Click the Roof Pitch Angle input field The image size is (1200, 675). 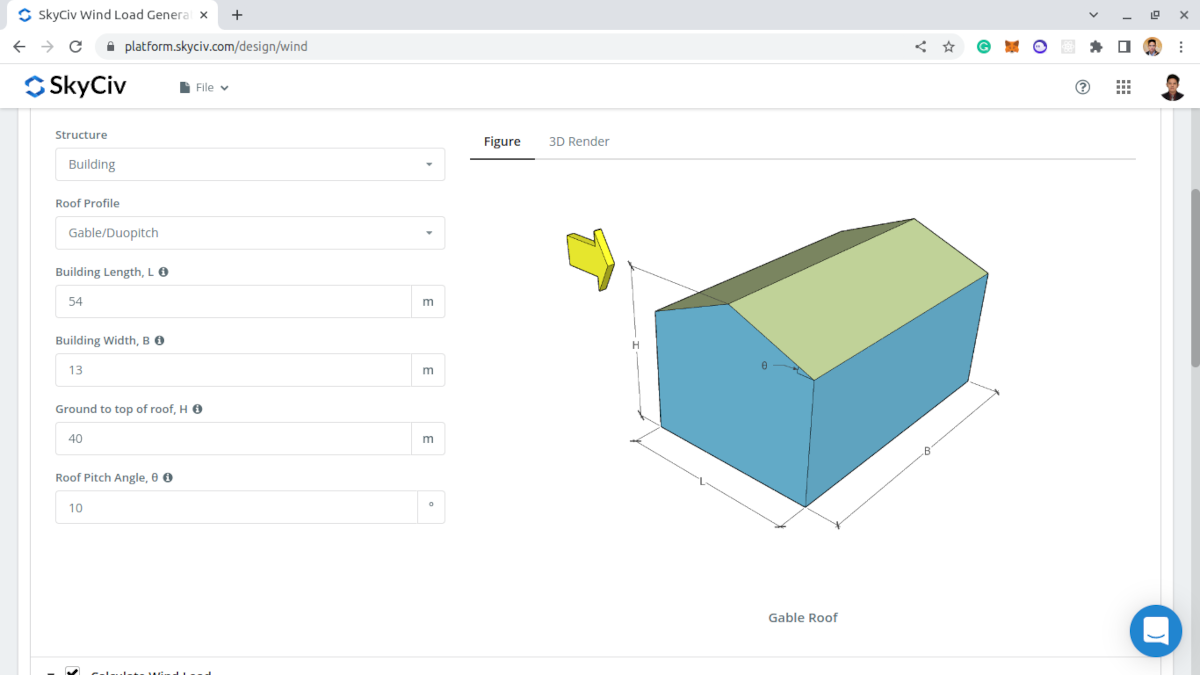(236, 507)
